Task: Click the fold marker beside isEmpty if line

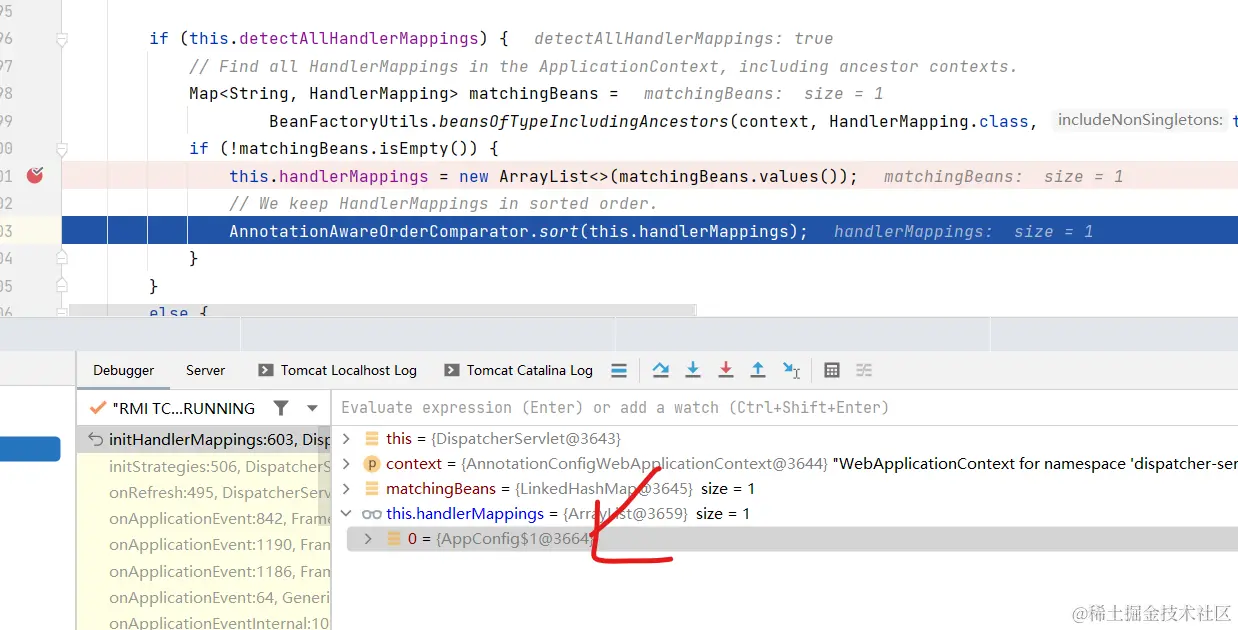Action: (x=62, y=149)
